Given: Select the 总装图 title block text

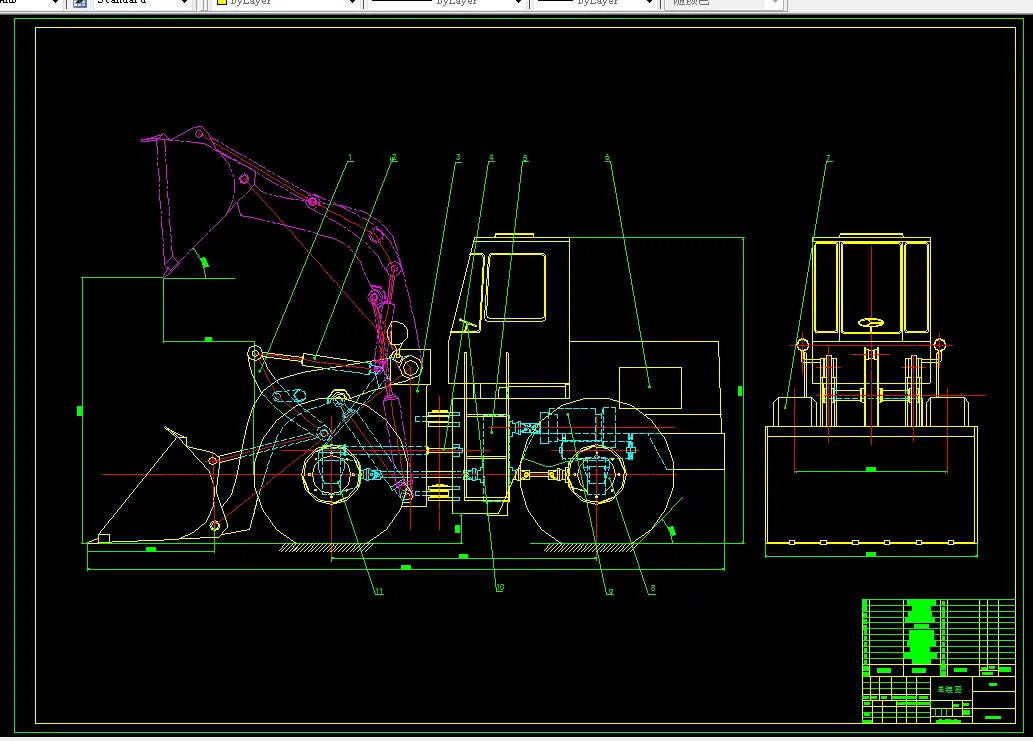Looking at the screenshot, I should pos(949,690).
